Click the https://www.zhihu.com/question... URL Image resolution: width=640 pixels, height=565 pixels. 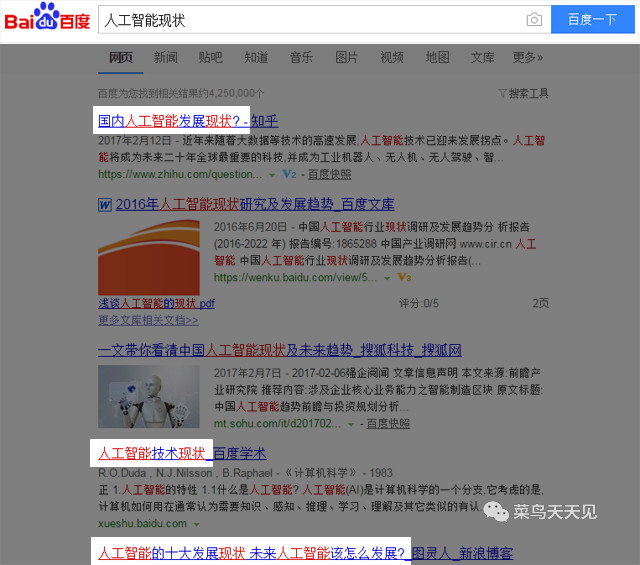click(x=180, y=174)
